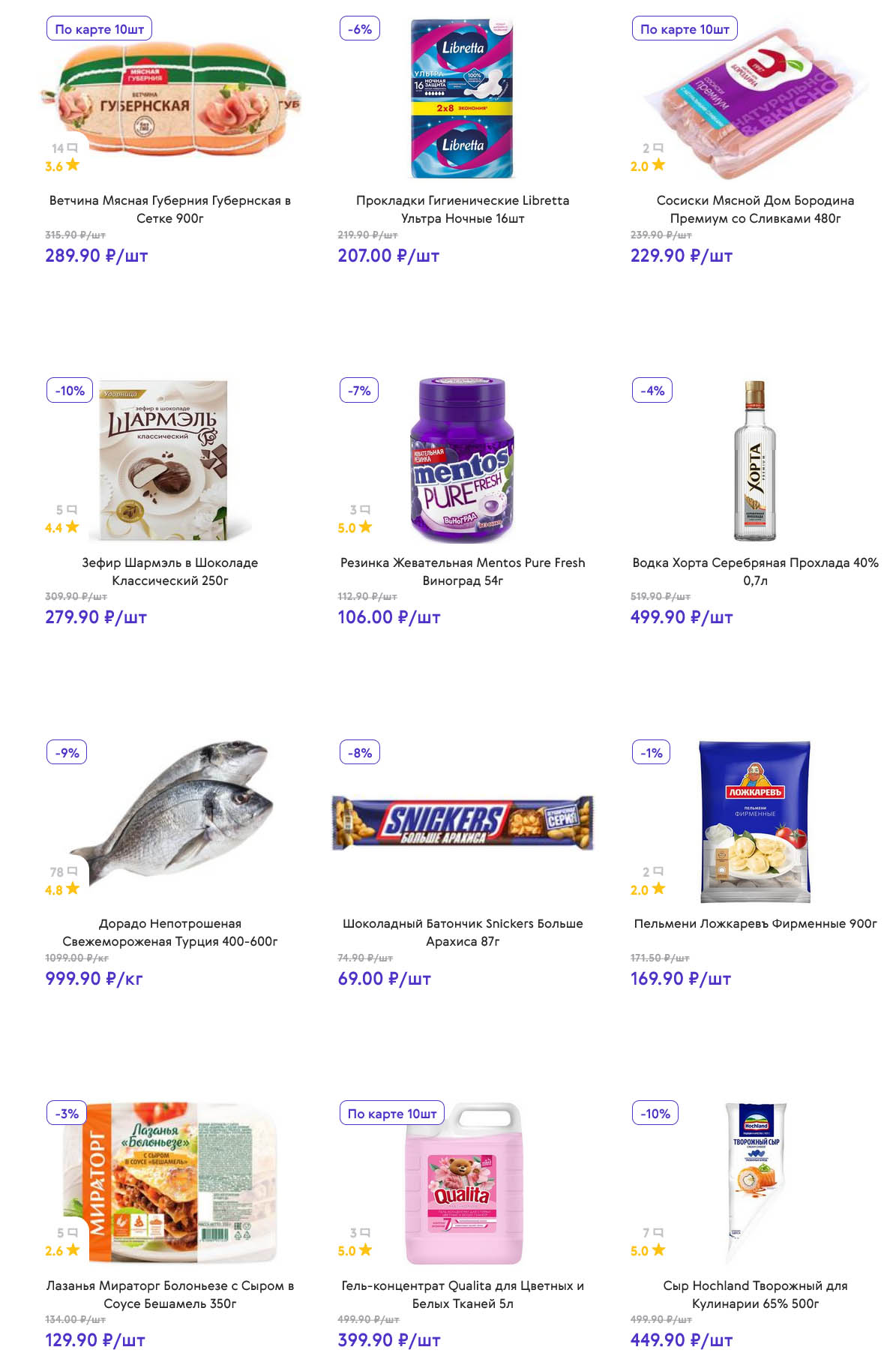This screenshot has height=1353, width=896.
Task: Click the comments icon on Qualita gel
Action: pyautogui.click(x=365, y=1232)
